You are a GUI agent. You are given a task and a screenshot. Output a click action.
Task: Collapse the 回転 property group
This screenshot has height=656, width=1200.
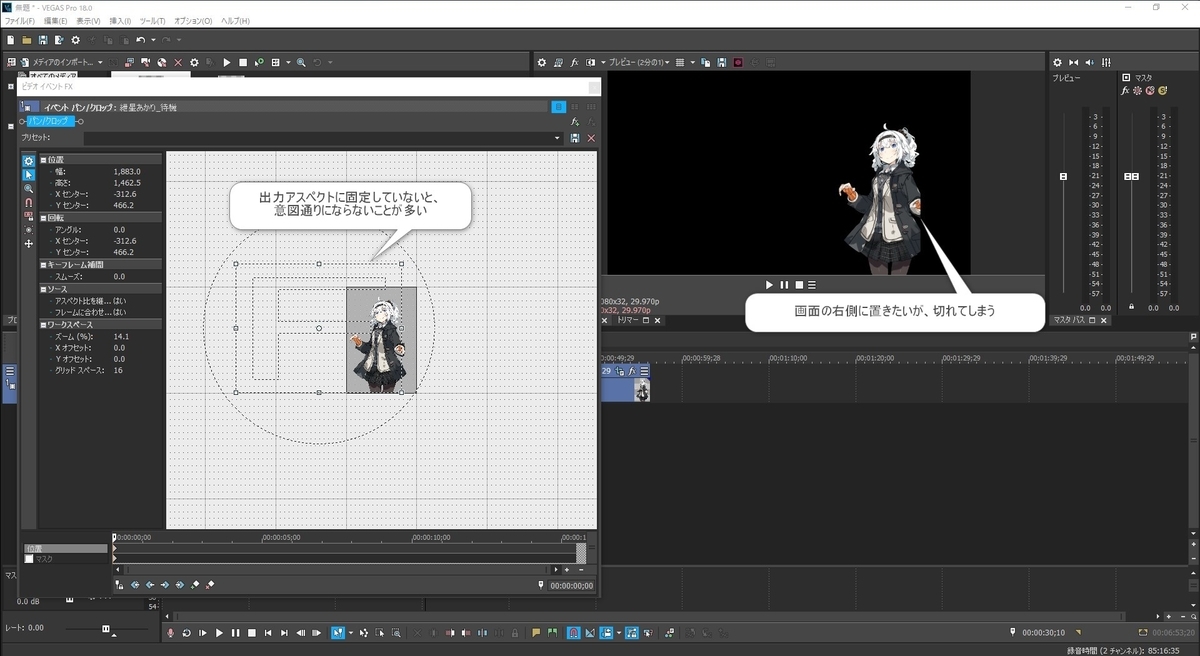tap(44, 217)
